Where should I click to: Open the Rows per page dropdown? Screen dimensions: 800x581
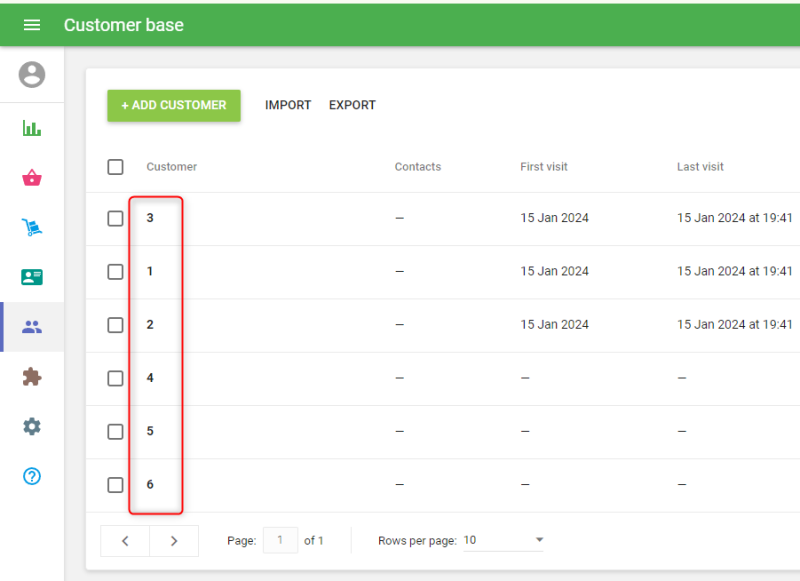503,540
